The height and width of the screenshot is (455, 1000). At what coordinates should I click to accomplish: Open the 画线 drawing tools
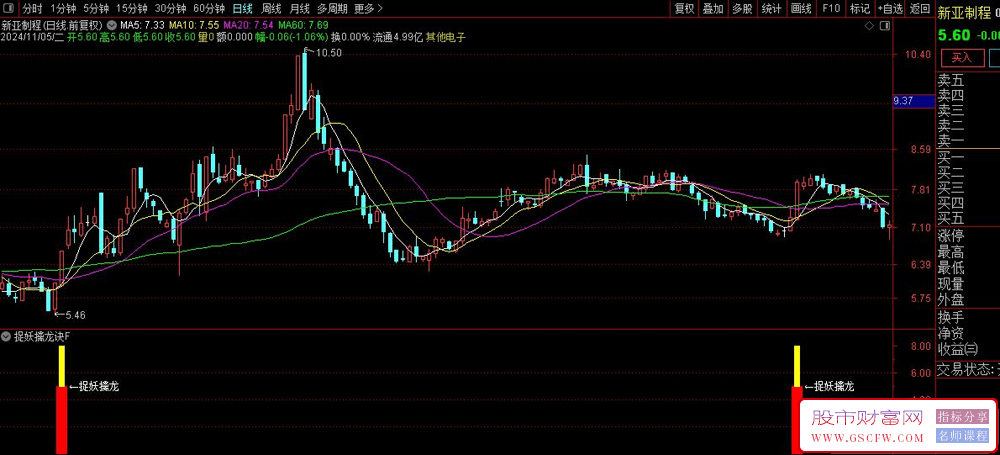coord(801,8)
